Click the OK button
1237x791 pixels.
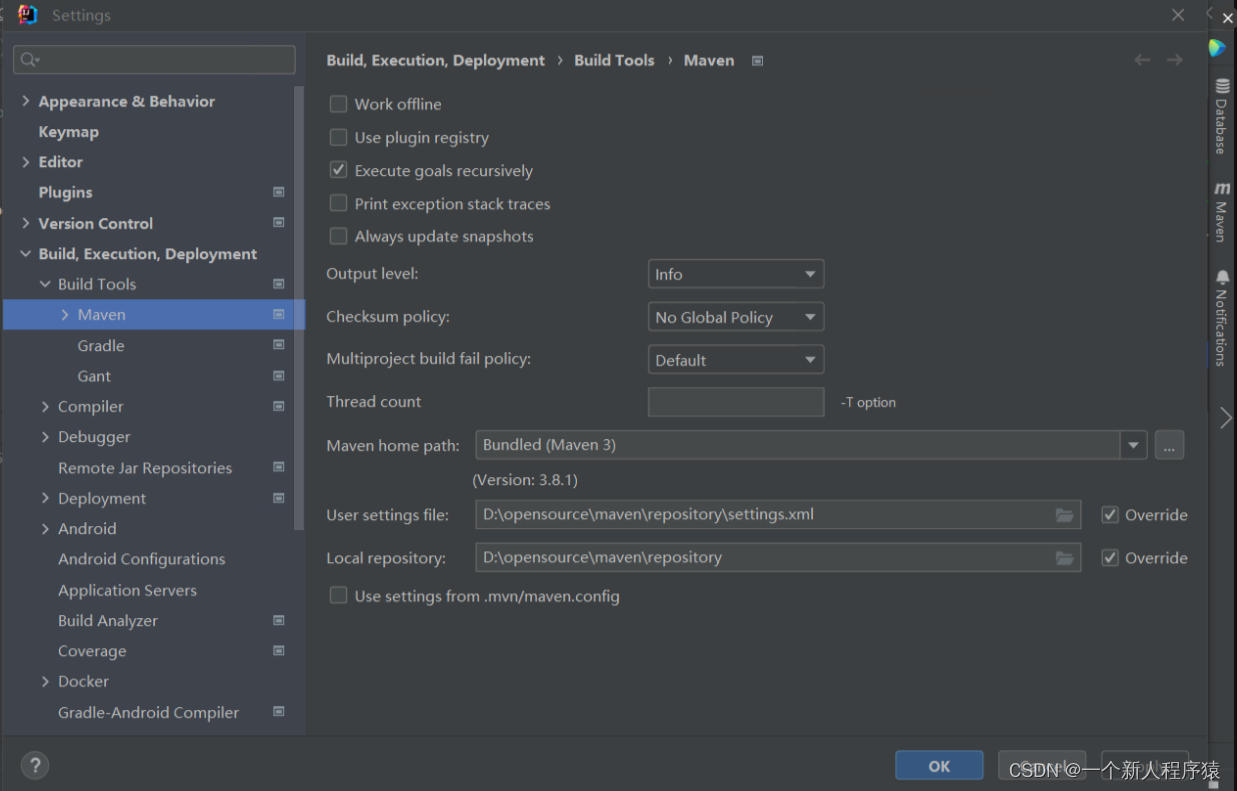pos(939,766)
